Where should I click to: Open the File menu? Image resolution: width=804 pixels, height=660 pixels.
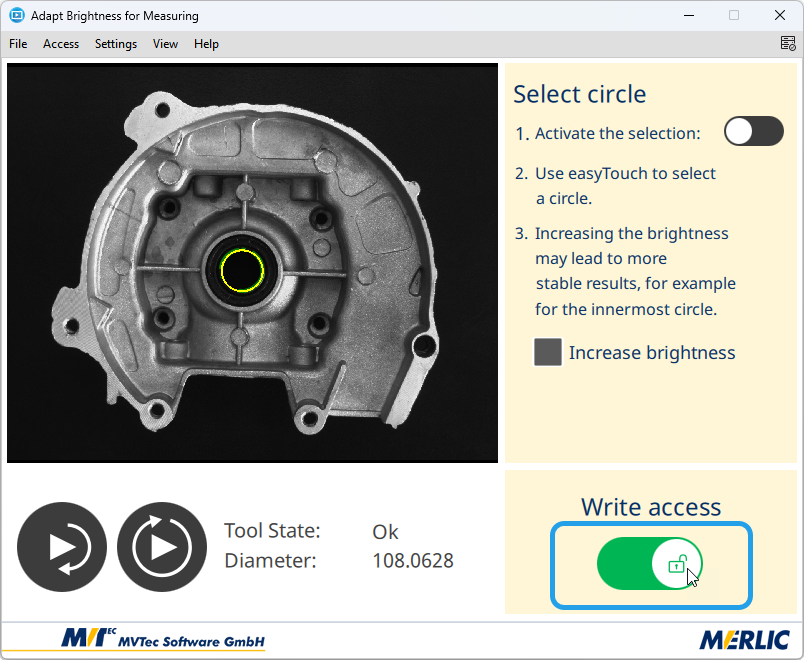click(18, 44)
